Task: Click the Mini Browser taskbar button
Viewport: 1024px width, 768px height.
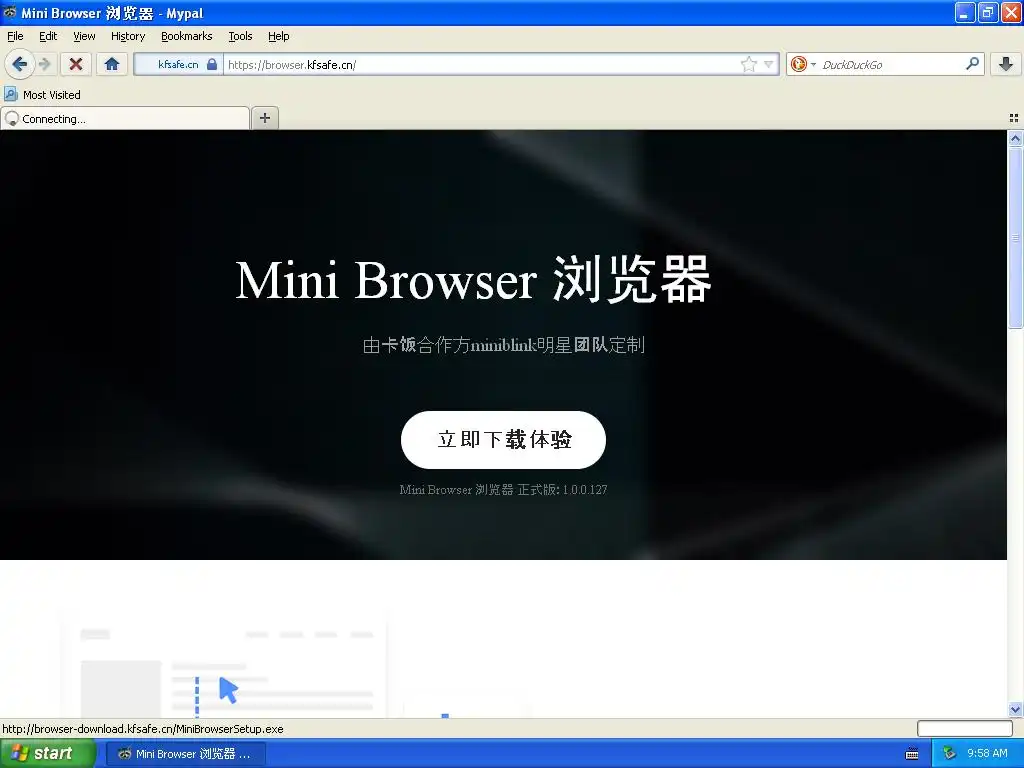Action: [x=185, y=754]
